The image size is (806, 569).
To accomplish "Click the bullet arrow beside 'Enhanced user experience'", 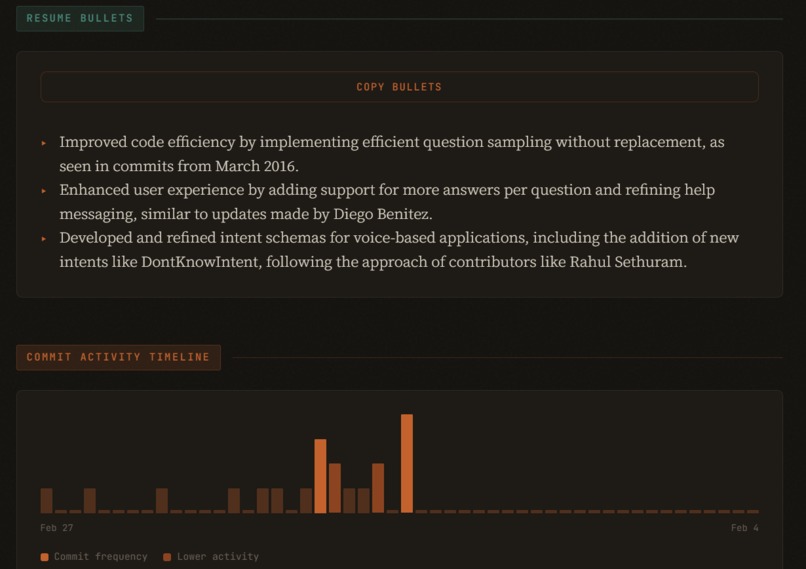I will [x=44, y=191].
